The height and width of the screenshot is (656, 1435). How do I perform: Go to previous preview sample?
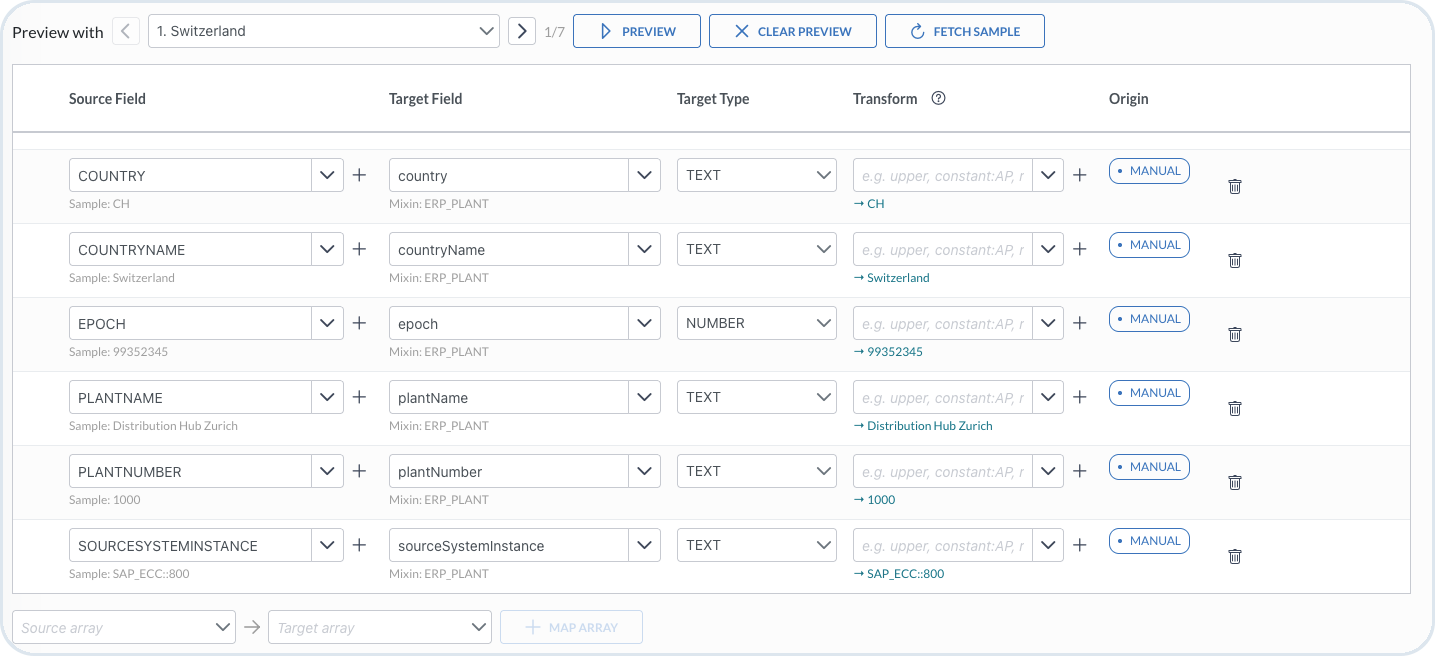coord(125,31)
